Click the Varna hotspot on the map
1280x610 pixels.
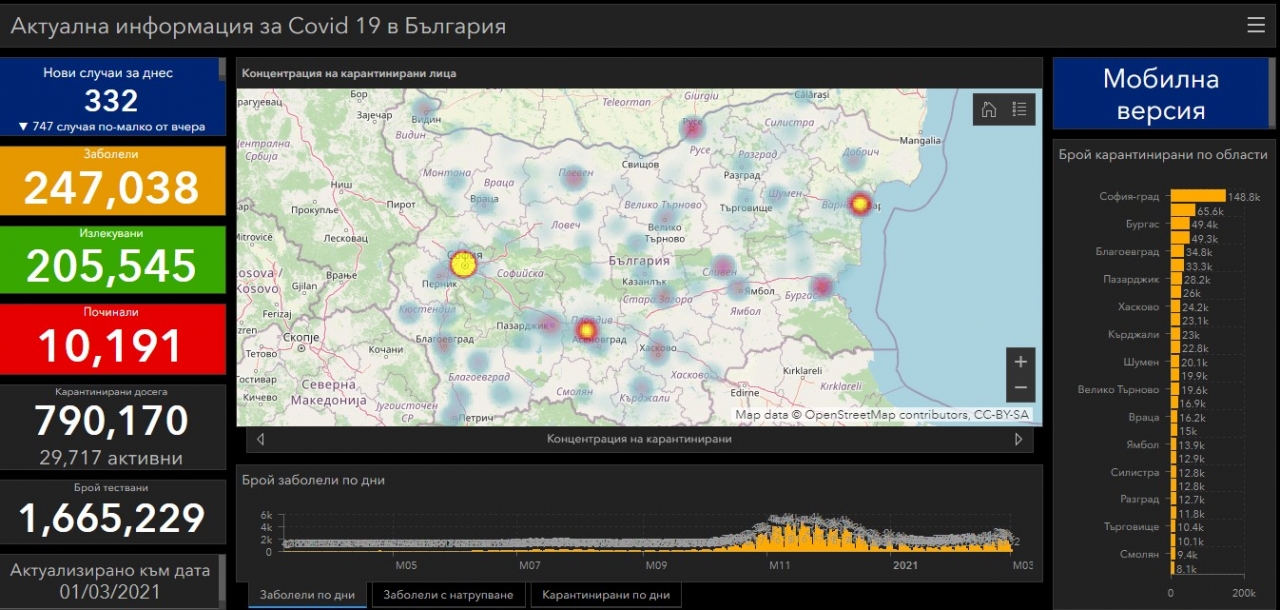pyautogui.click(x=860, y=204)
